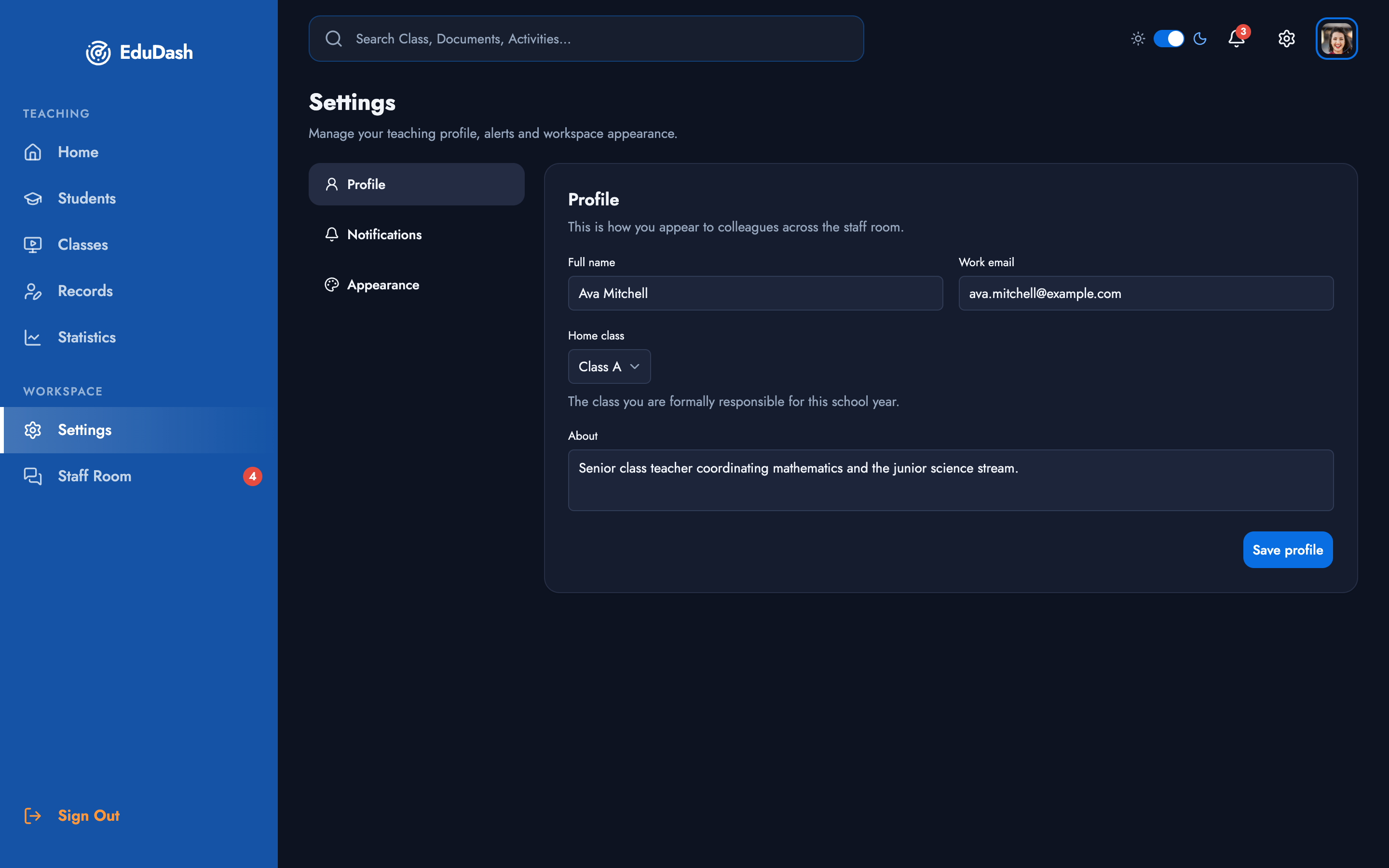Click the Save profile button
The width and height of the screenshot is (1389, 868).
(x=1288, y=550)
